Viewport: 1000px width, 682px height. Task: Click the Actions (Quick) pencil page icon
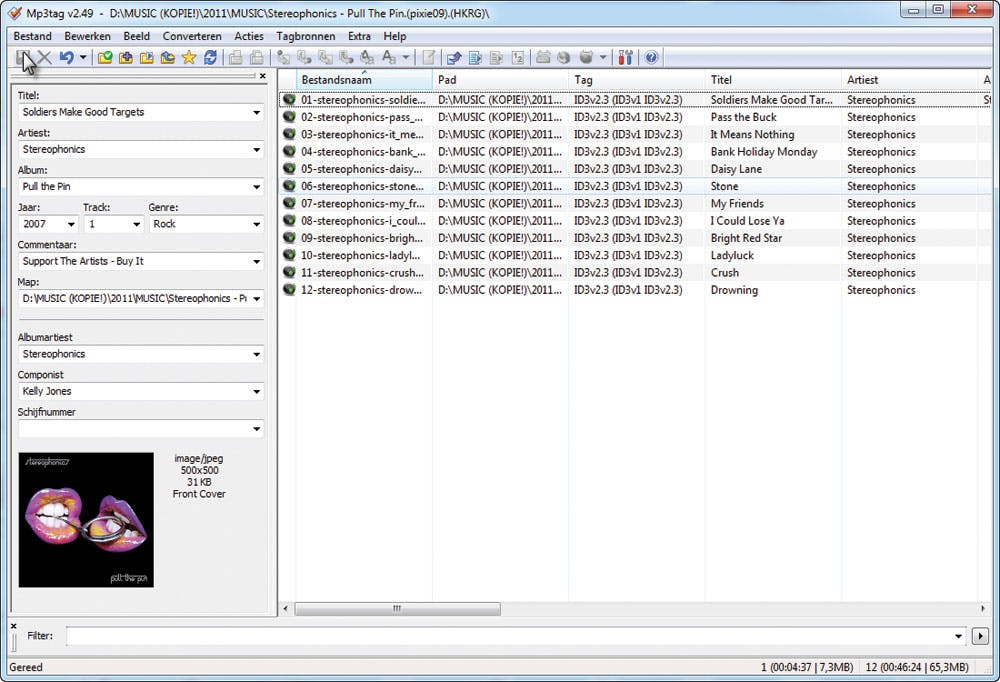pos(429,58)
